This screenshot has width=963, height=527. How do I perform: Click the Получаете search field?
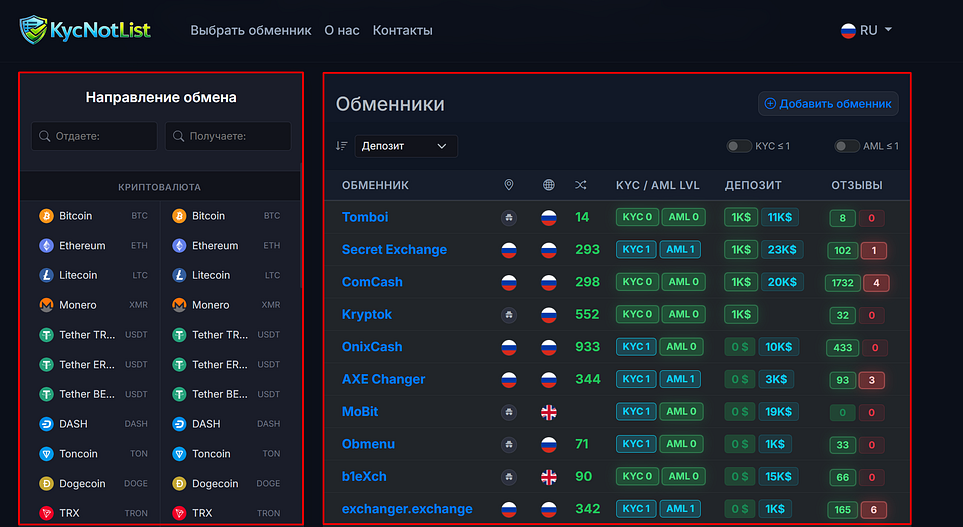coord(228,136)
